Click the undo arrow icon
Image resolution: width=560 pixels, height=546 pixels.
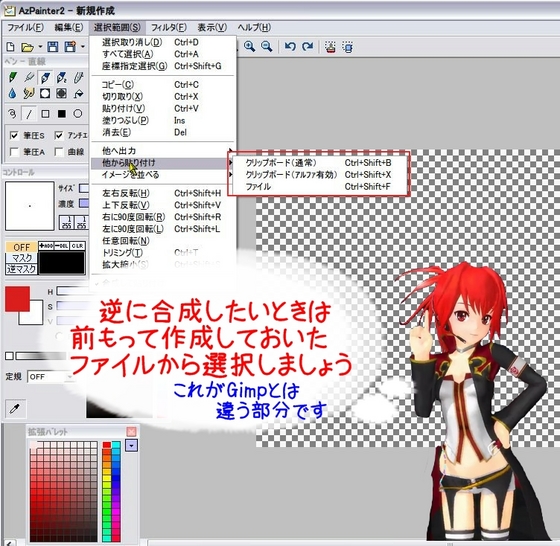pyautogui.click(x=290, y=46)
